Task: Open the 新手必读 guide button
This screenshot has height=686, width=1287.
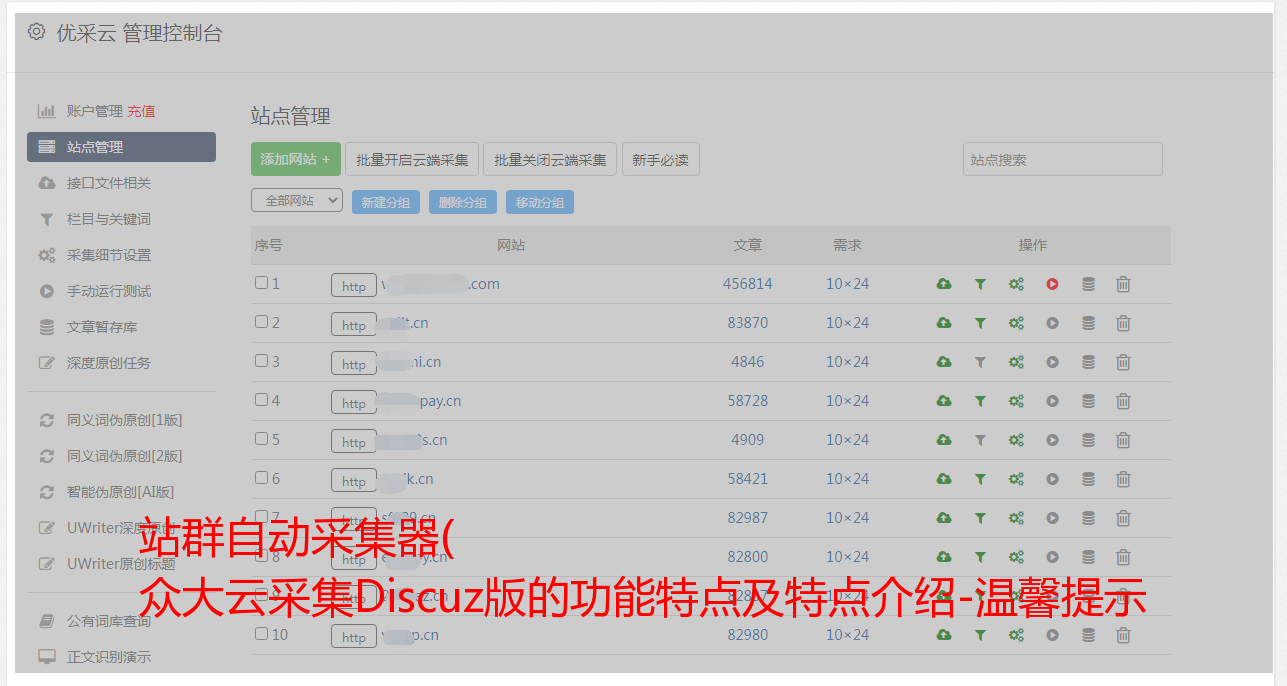Action: (660, 159)
